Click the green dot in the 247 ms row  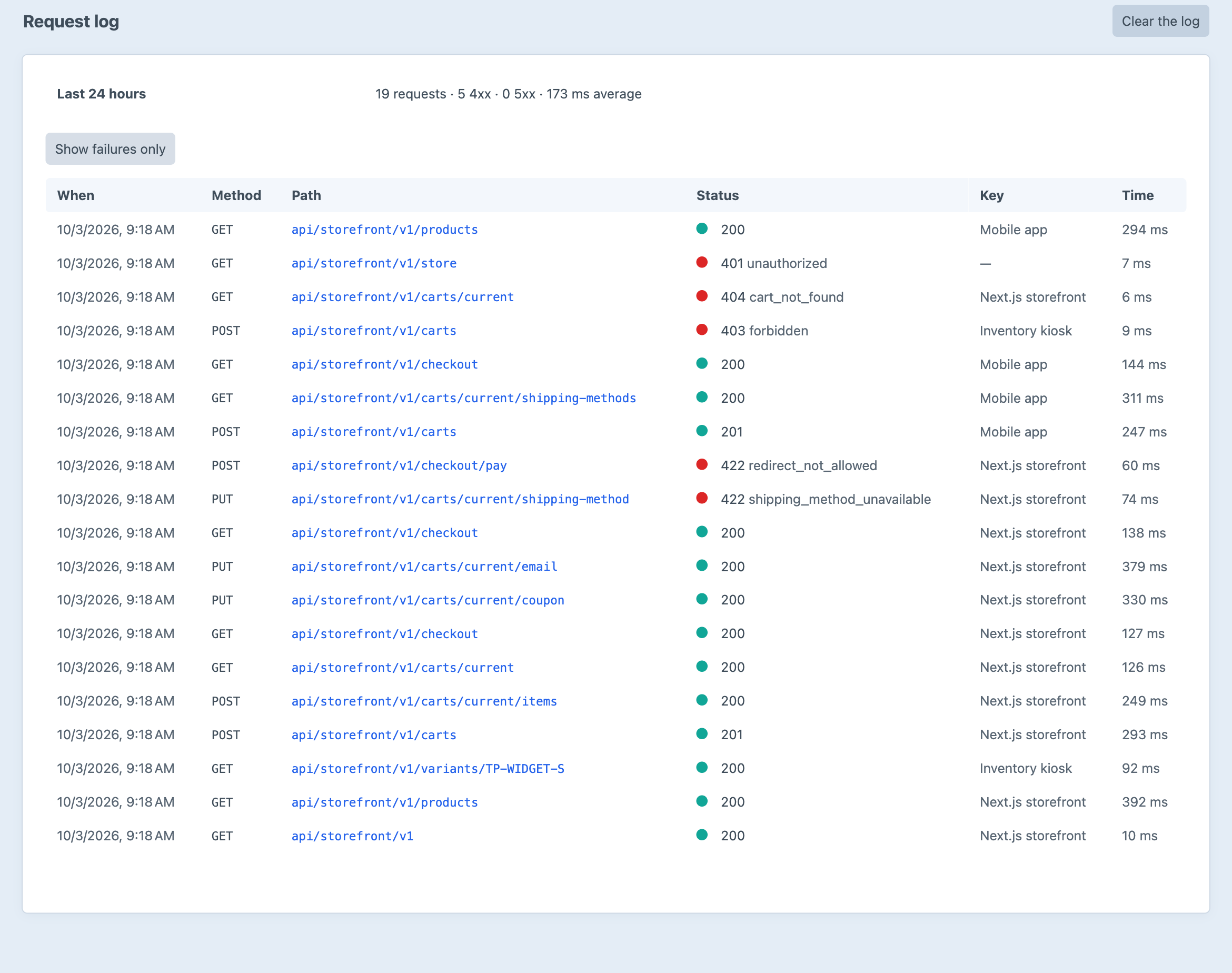point(702,431)
